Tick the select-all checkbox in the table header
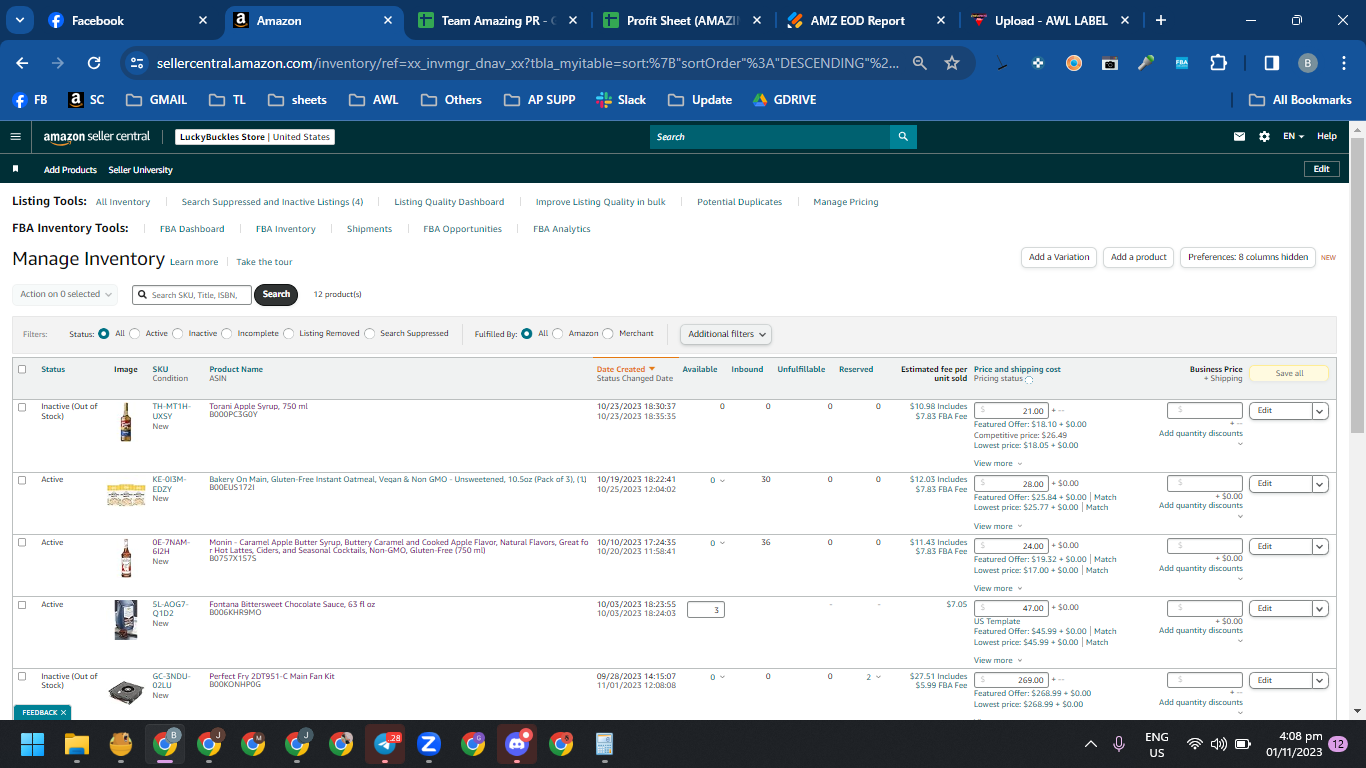 pyautogui.click(x=22, y=369)
